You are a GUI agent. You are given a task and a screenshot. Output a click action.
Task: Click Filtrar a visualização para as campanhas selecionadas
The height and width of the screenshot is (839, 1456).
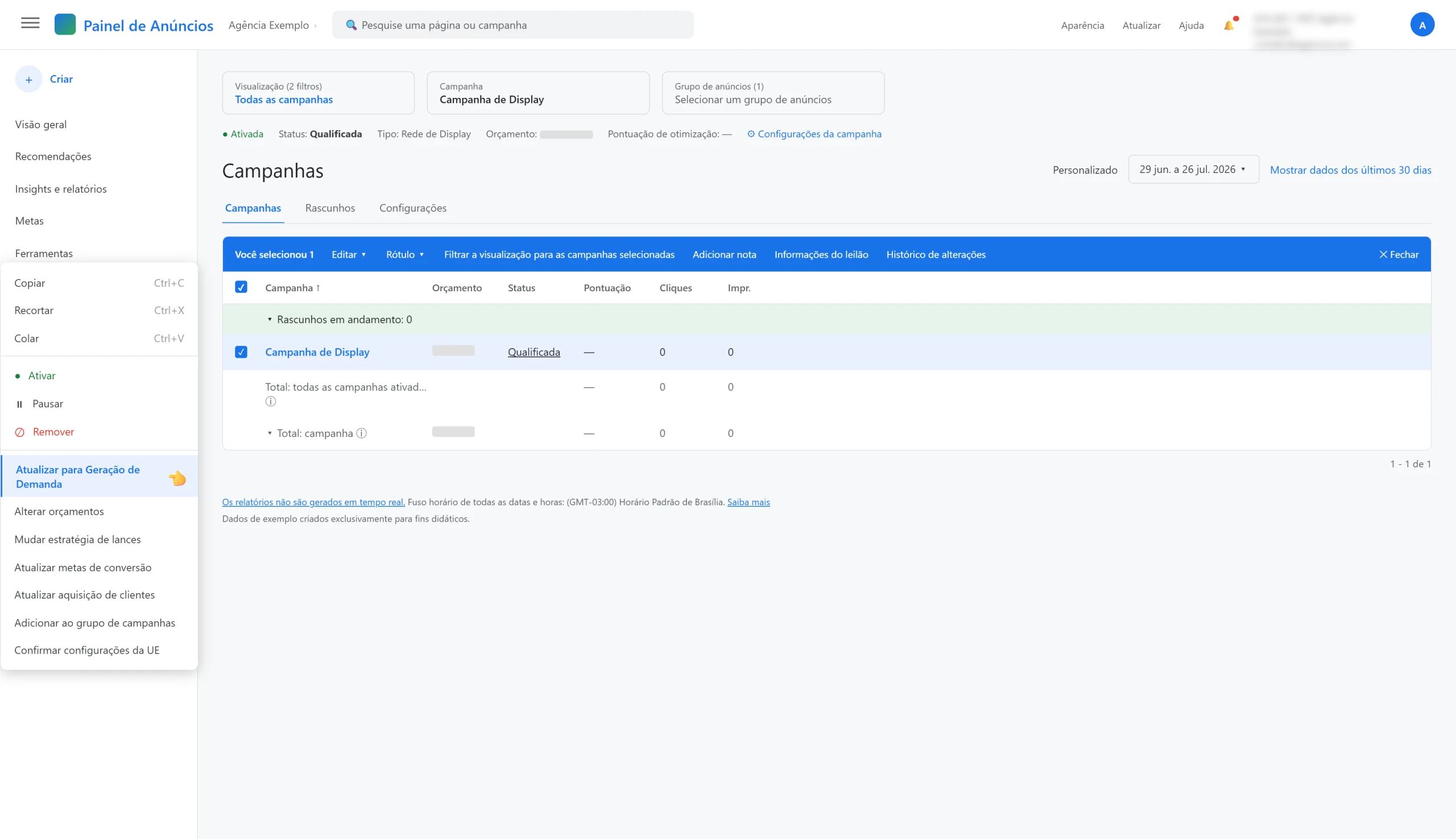pos(559,255)
